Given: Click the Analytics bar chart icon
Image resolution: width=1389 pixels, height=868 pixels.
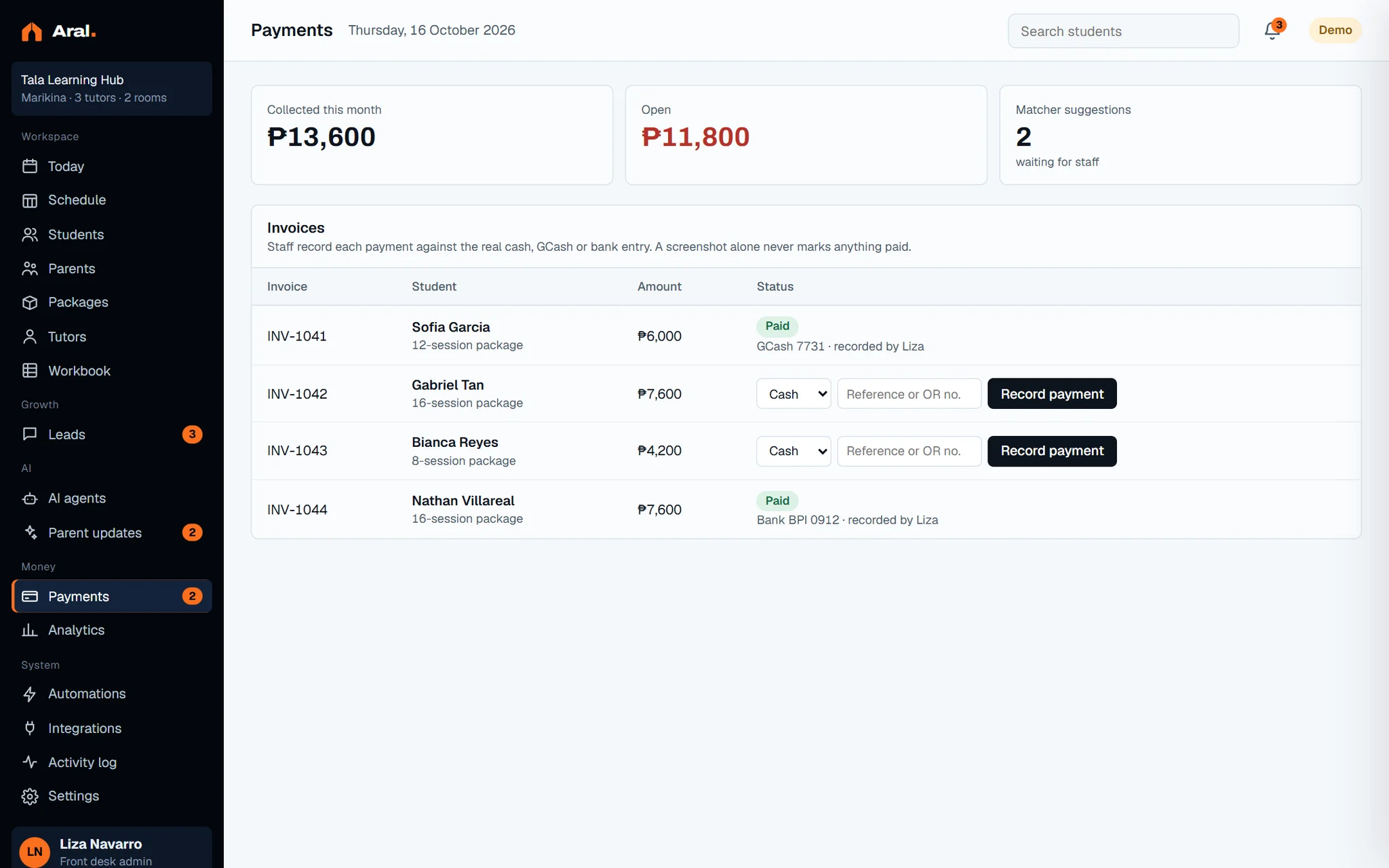Looking at the screenshot, I should [x=30, y=630].
